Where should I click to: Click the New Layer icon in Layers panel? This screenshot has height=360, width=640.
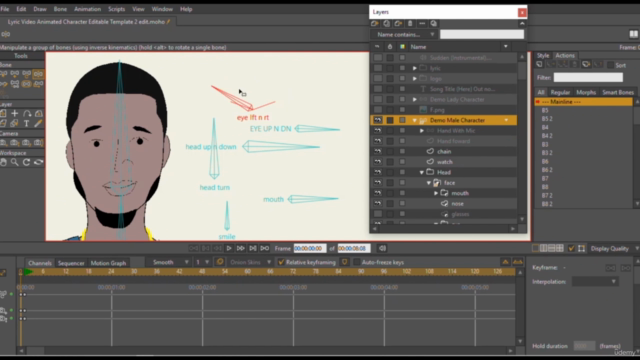tap(375, 24)
